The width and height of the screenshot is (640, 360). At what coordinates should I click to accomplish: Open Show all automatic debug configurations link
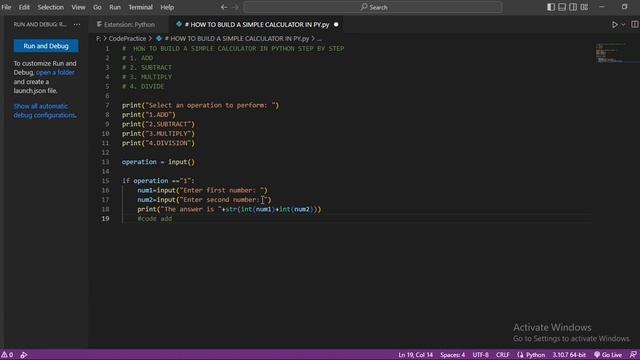[x=44, y=111]
